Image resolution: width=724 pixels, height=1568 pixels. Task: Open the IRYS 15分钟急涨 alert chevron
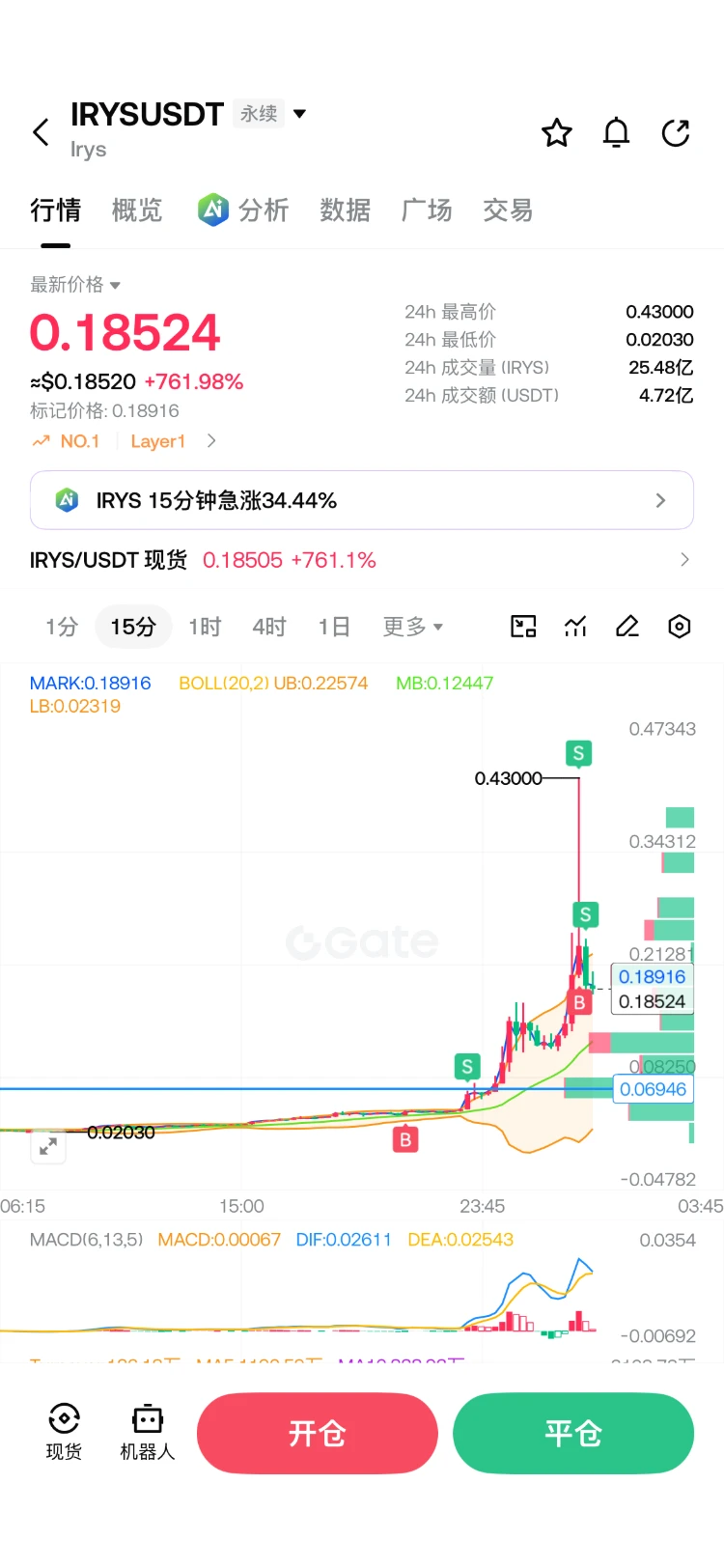coord(660,500)
